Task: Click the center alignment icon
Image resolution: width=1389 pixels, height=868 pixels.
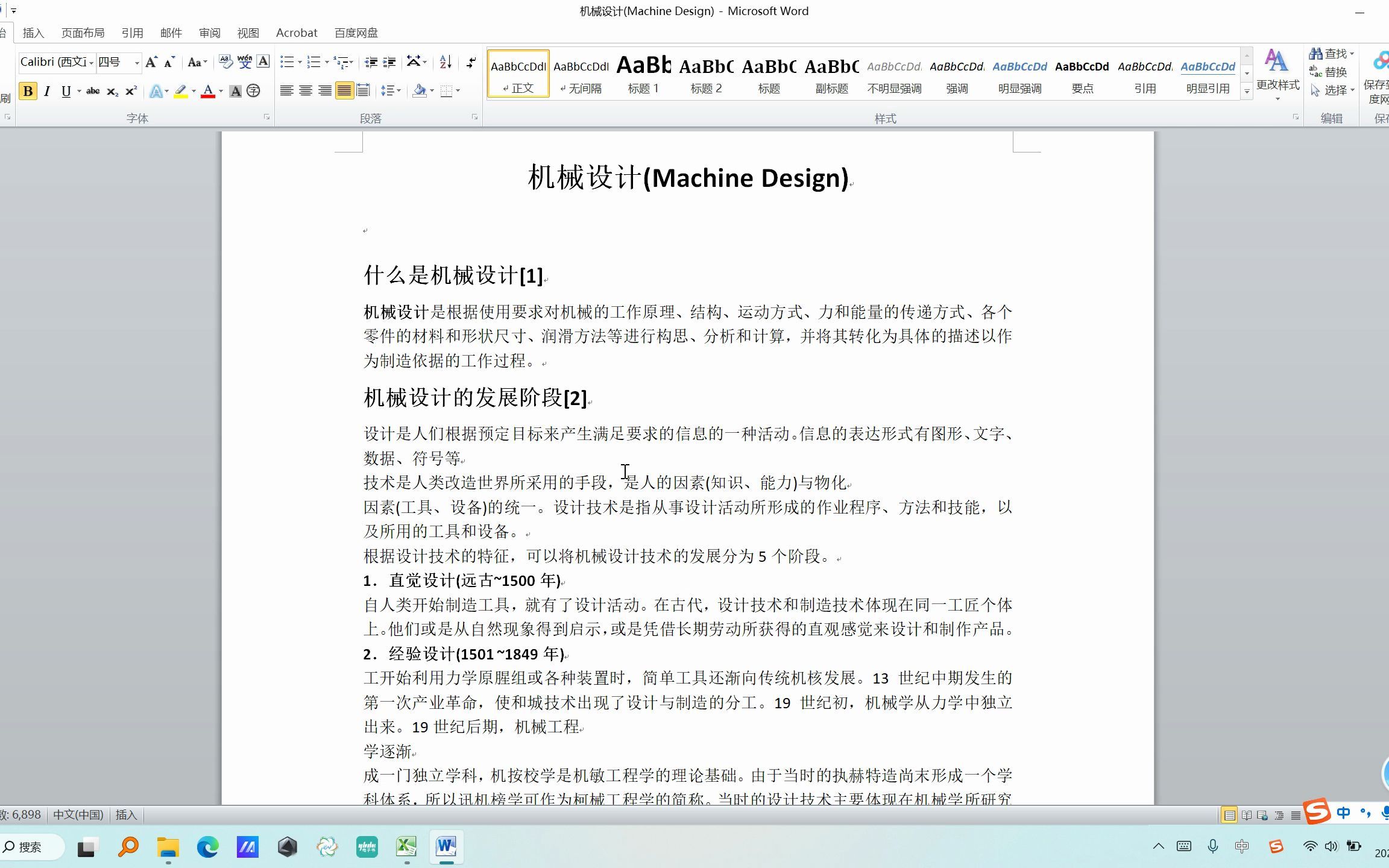Action: click(306, 90)
